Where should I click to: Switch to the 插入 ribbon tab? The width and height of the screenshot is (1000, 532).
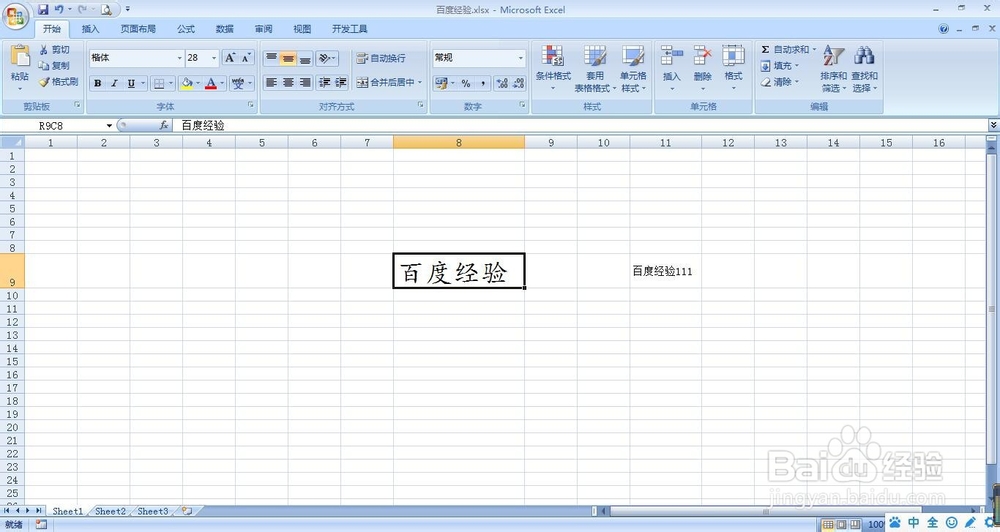pyautogui.click(x=91, y=29)
